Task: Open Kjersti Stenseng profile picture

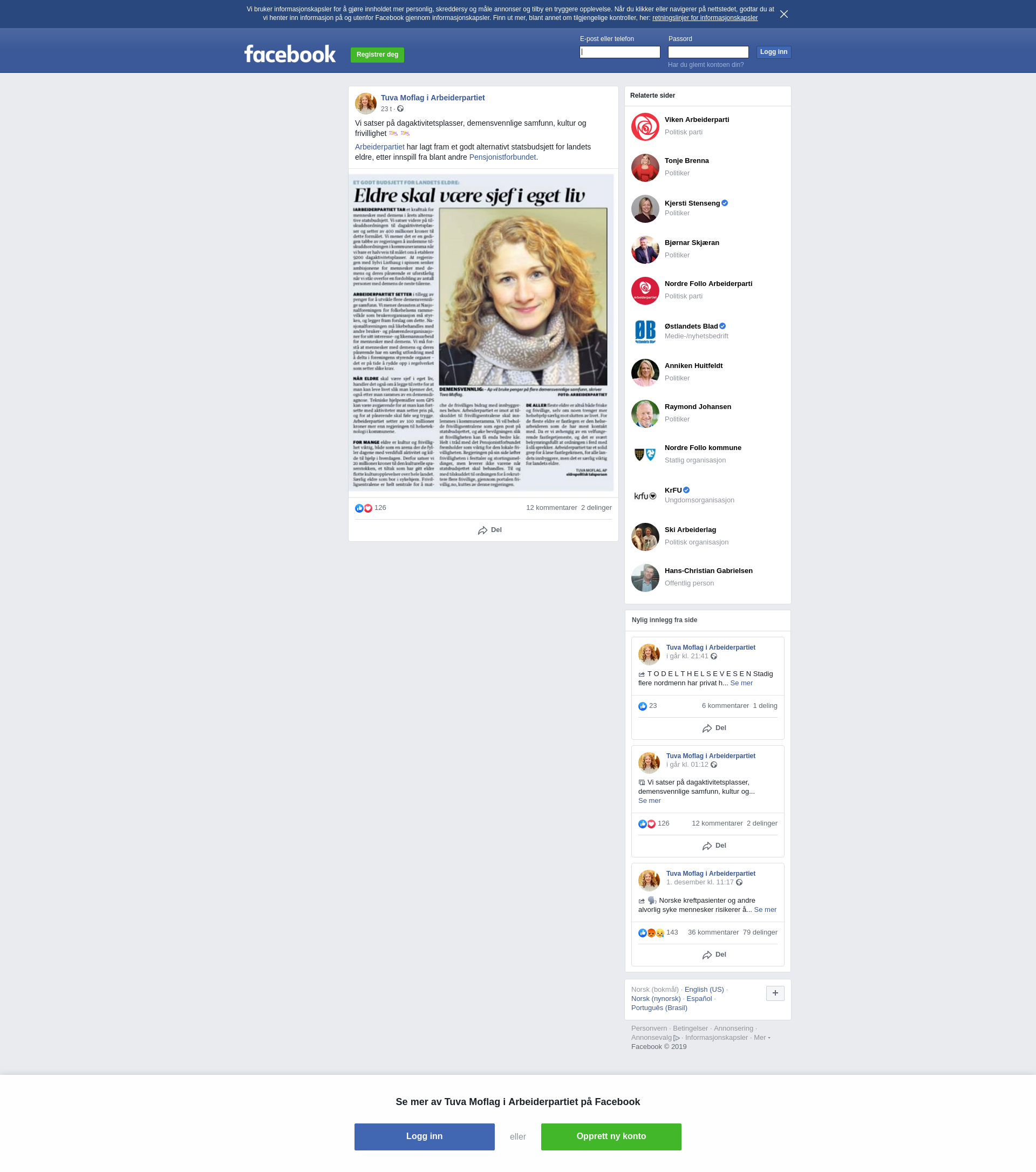Action: 645,209
